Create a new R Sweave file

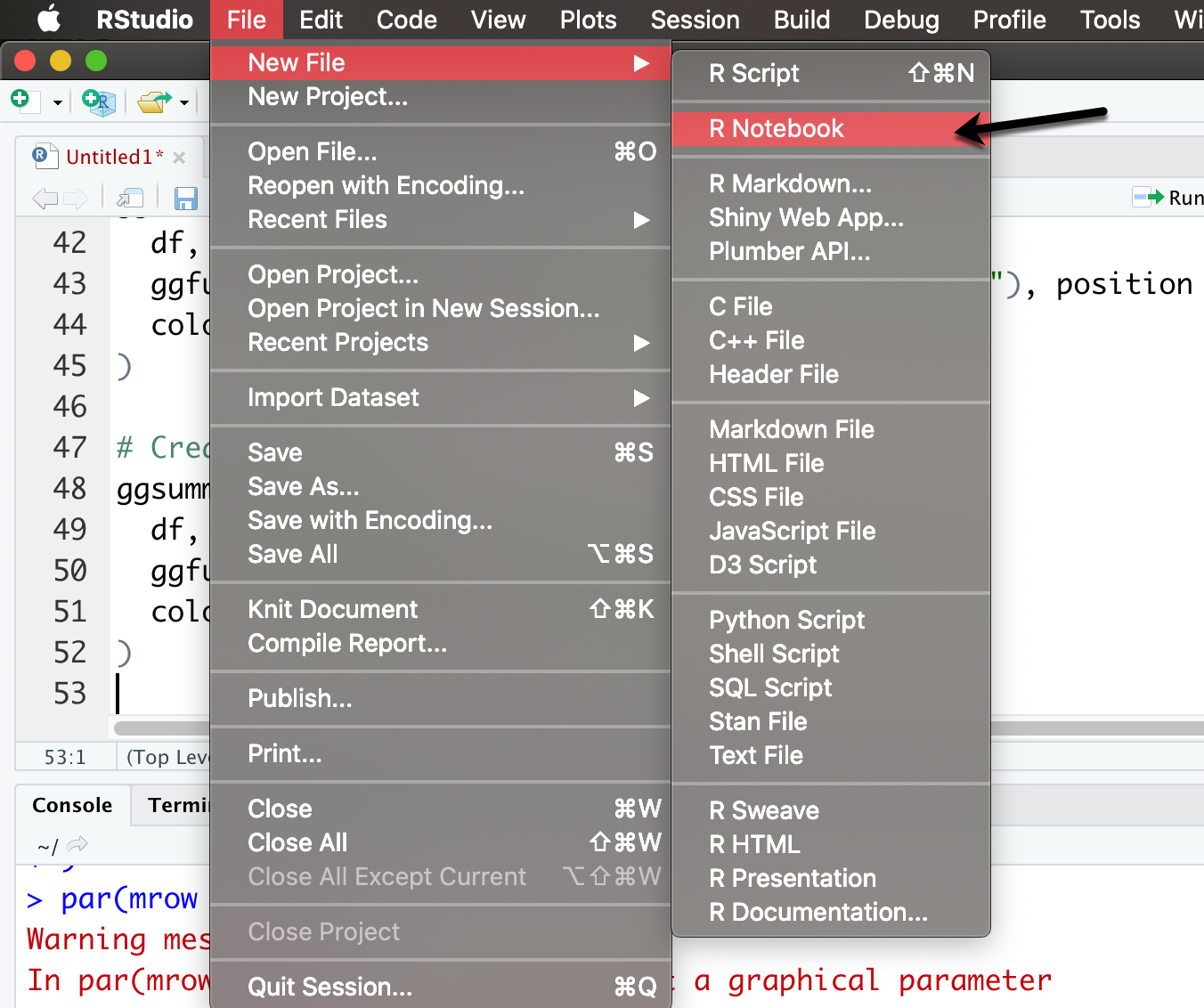831,810
